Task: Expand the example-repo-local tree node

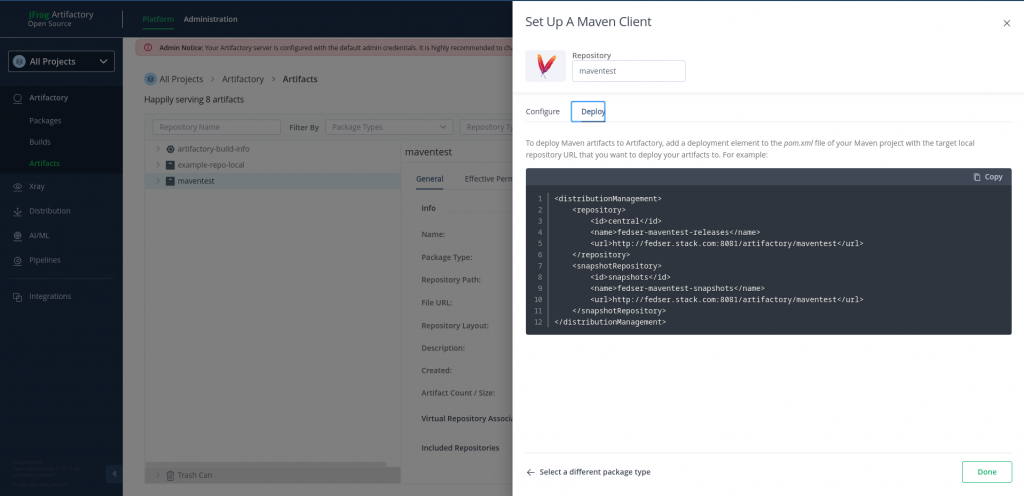Action: point(158,165)
